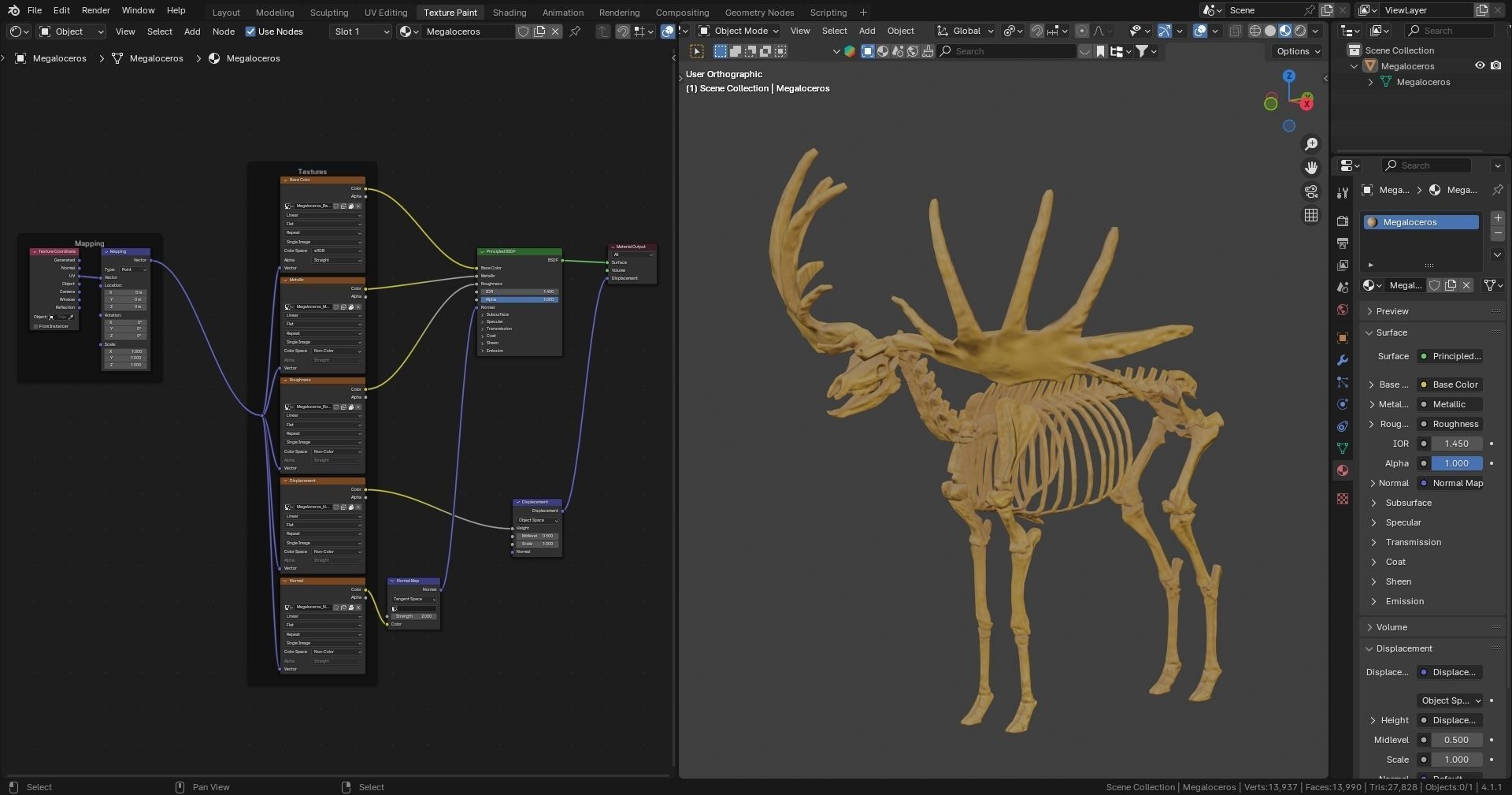Select the Megaloceros material slot in list
This screenshot has width=1512, height=795.
click(1421, 222)
